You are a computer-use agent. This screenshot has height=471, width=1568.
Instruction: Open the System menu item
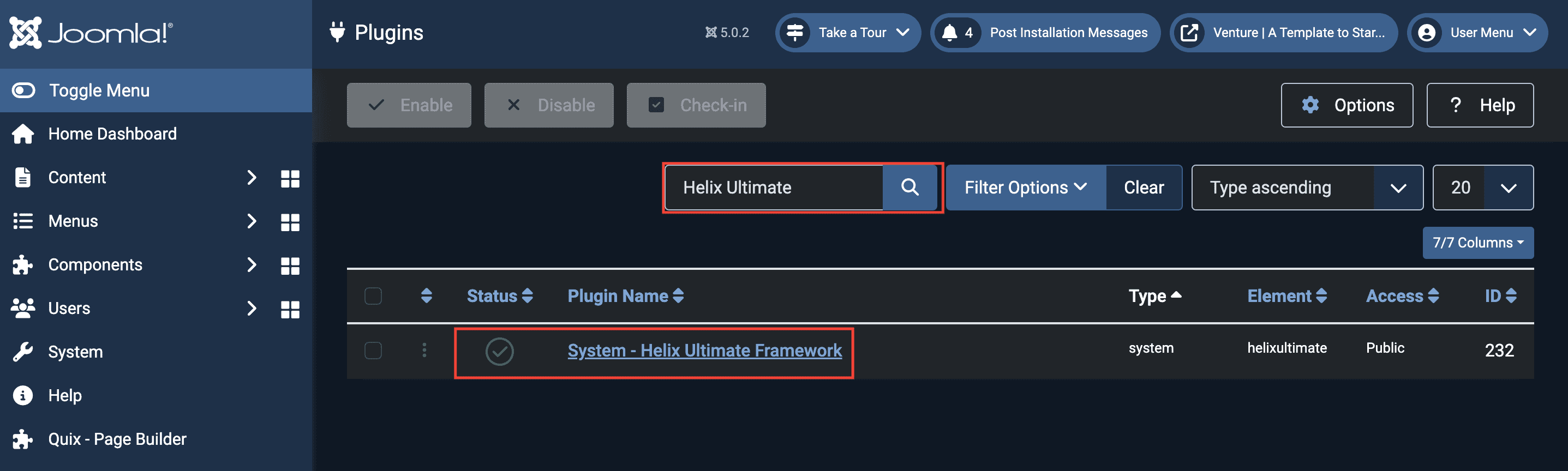(75, 352)
